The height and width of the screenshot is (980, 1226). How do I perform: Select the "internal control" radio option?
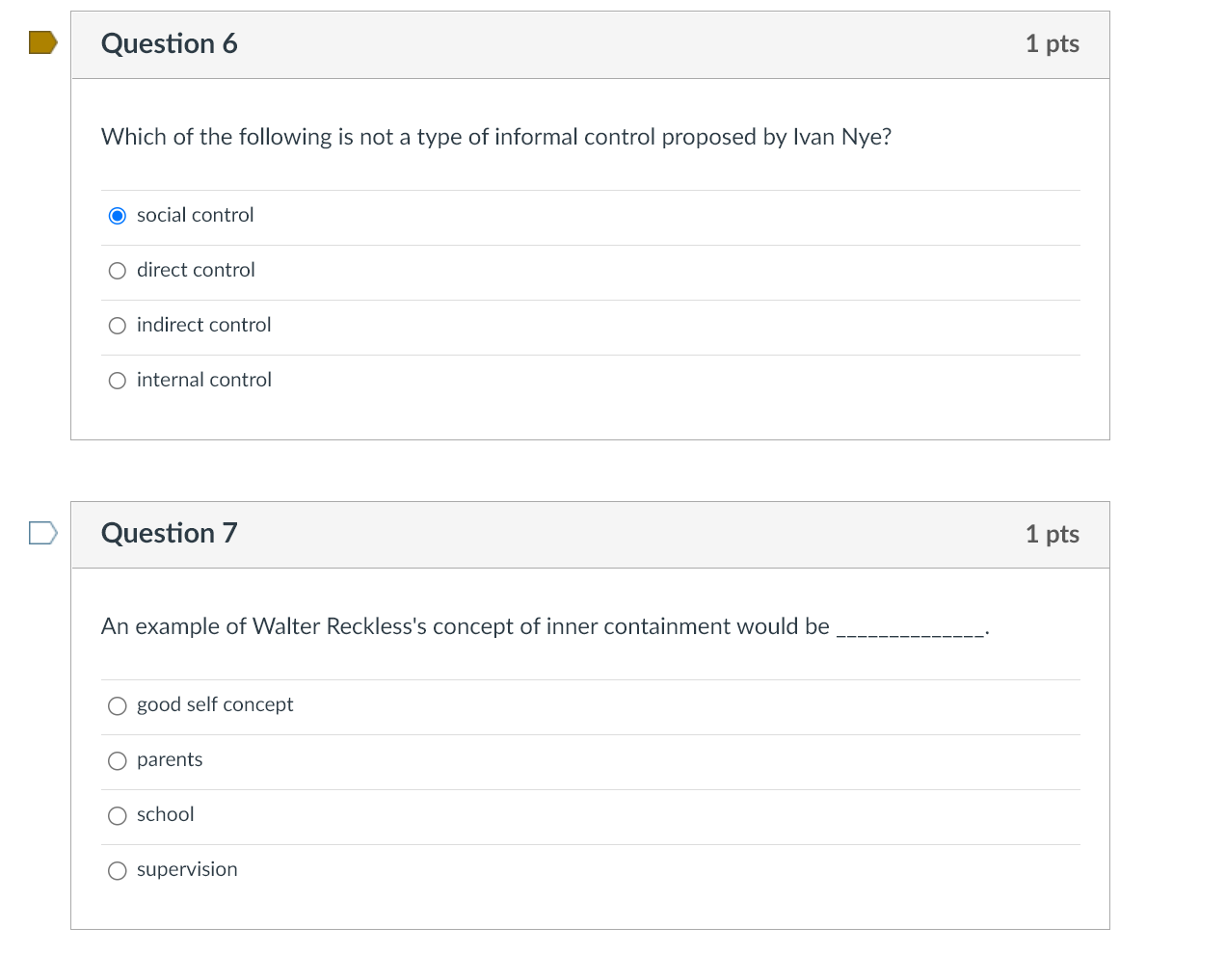[x=118, y=381]
